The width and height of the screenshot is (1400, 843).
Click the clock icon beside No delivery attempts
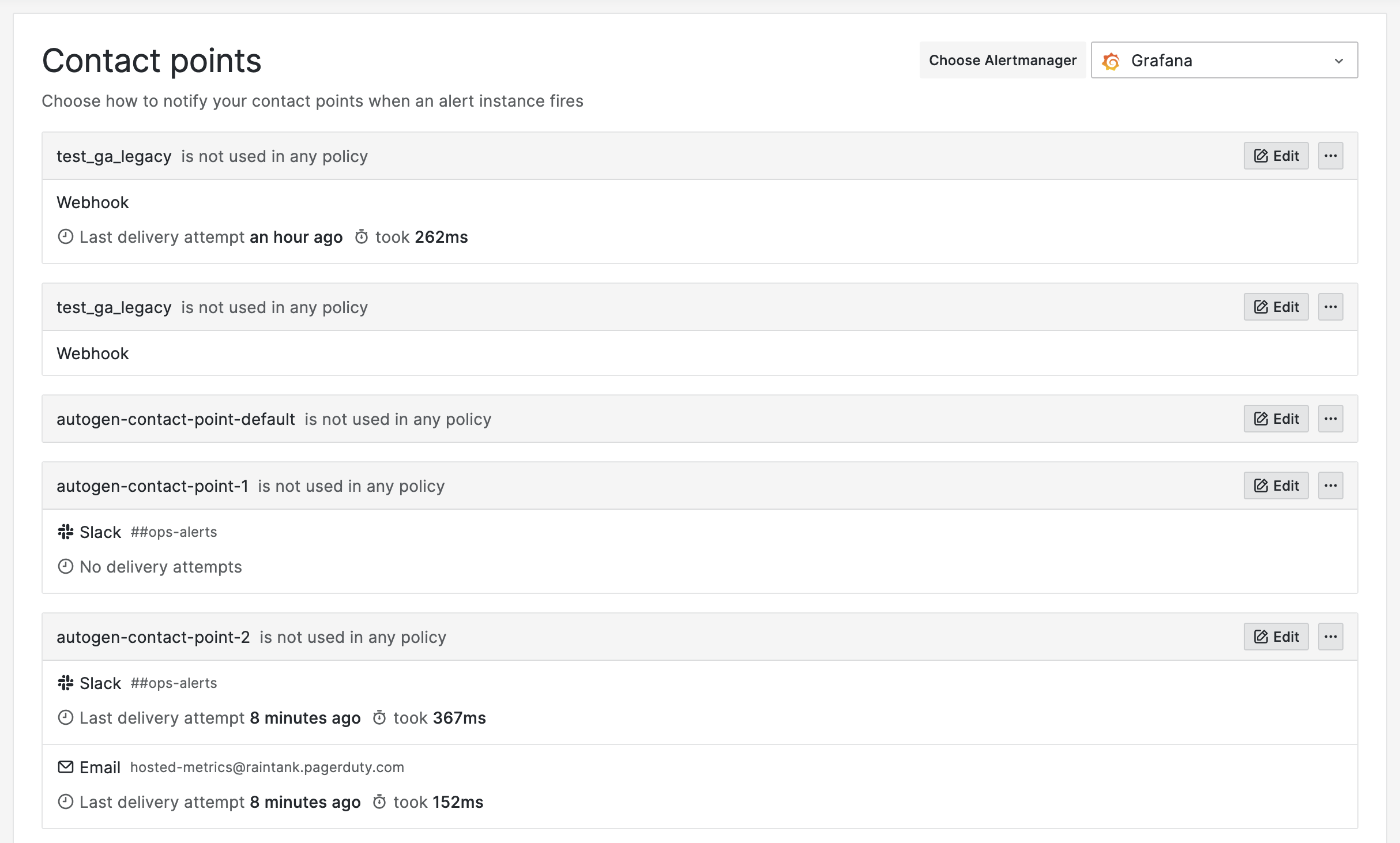(65, 566)
